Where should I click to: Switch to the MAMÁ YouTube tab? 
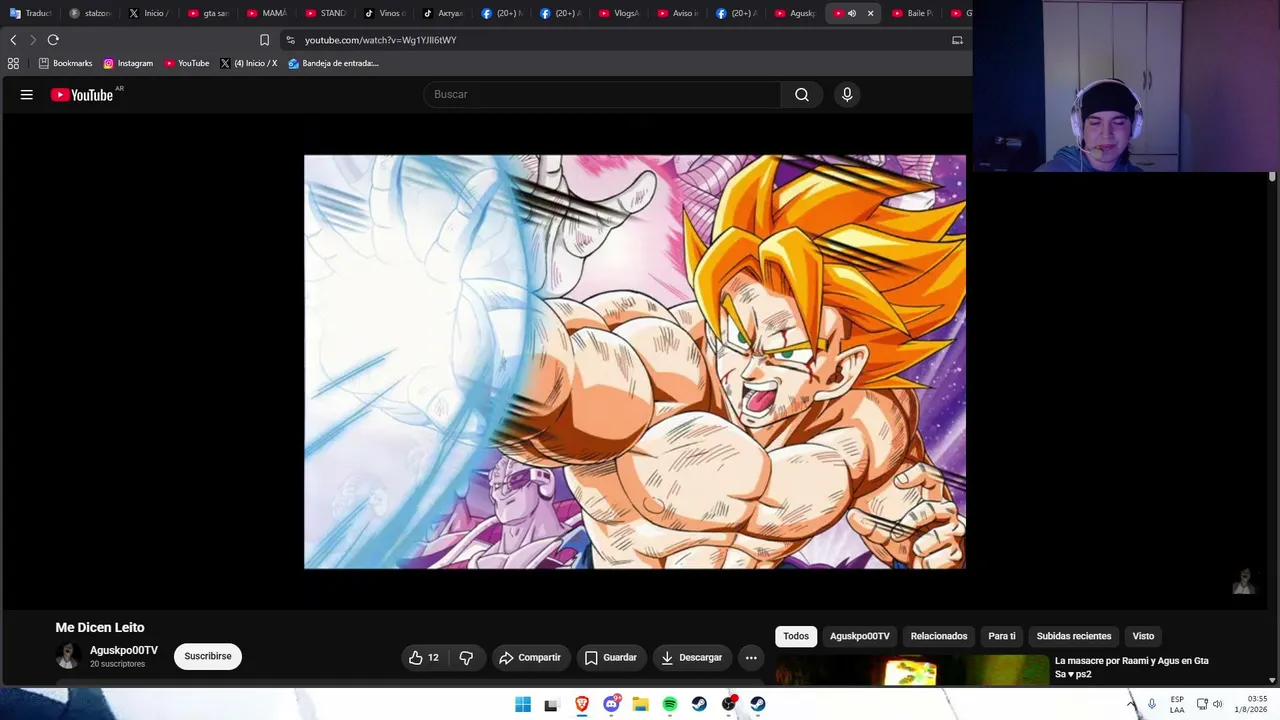[x=267, y=13]
